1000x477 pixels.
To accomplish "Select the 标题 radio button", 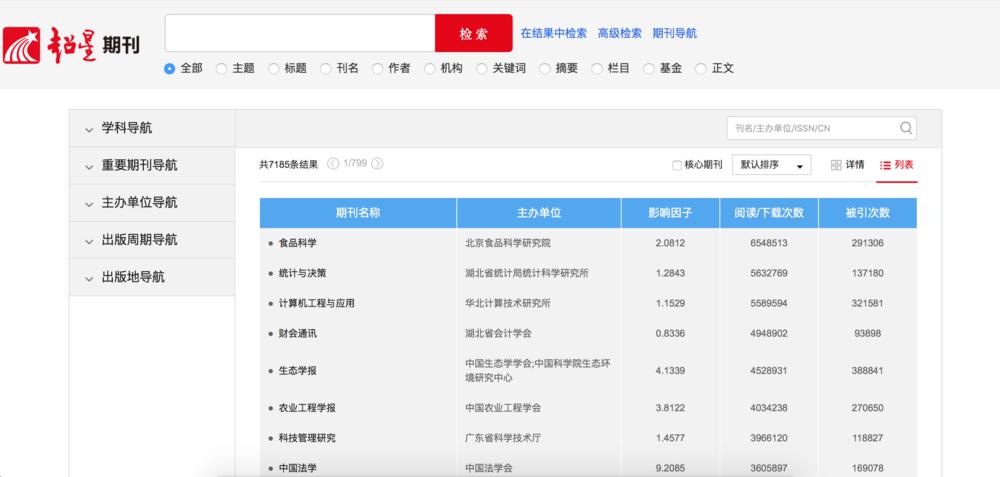I will 273,69.
